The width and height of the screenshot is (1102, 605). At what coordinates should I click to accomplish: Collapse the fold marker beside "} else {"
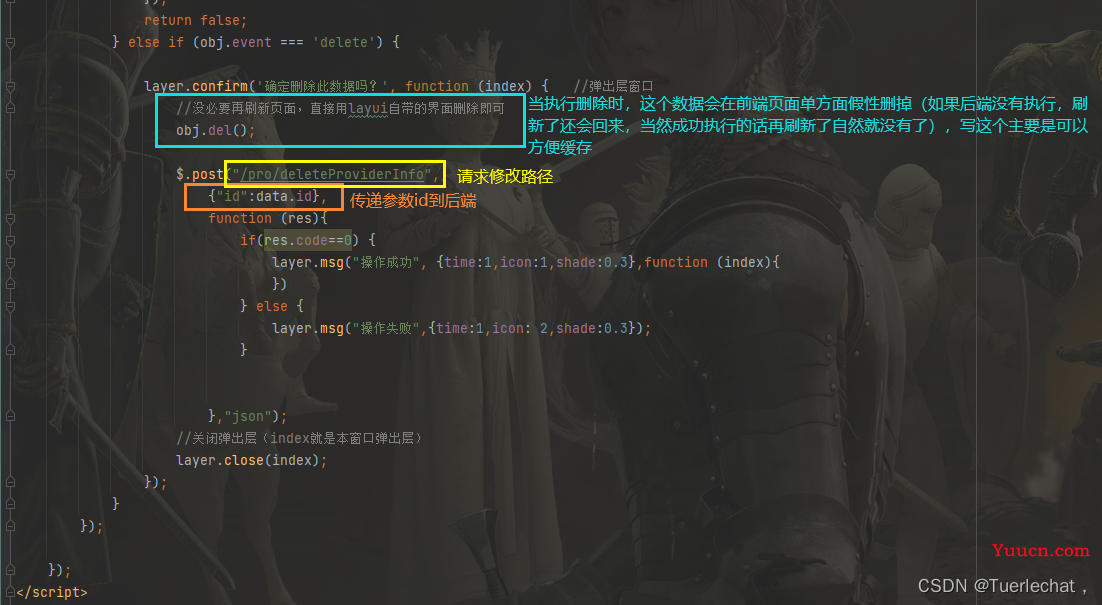pyautogui.click(x=11, y=306)
